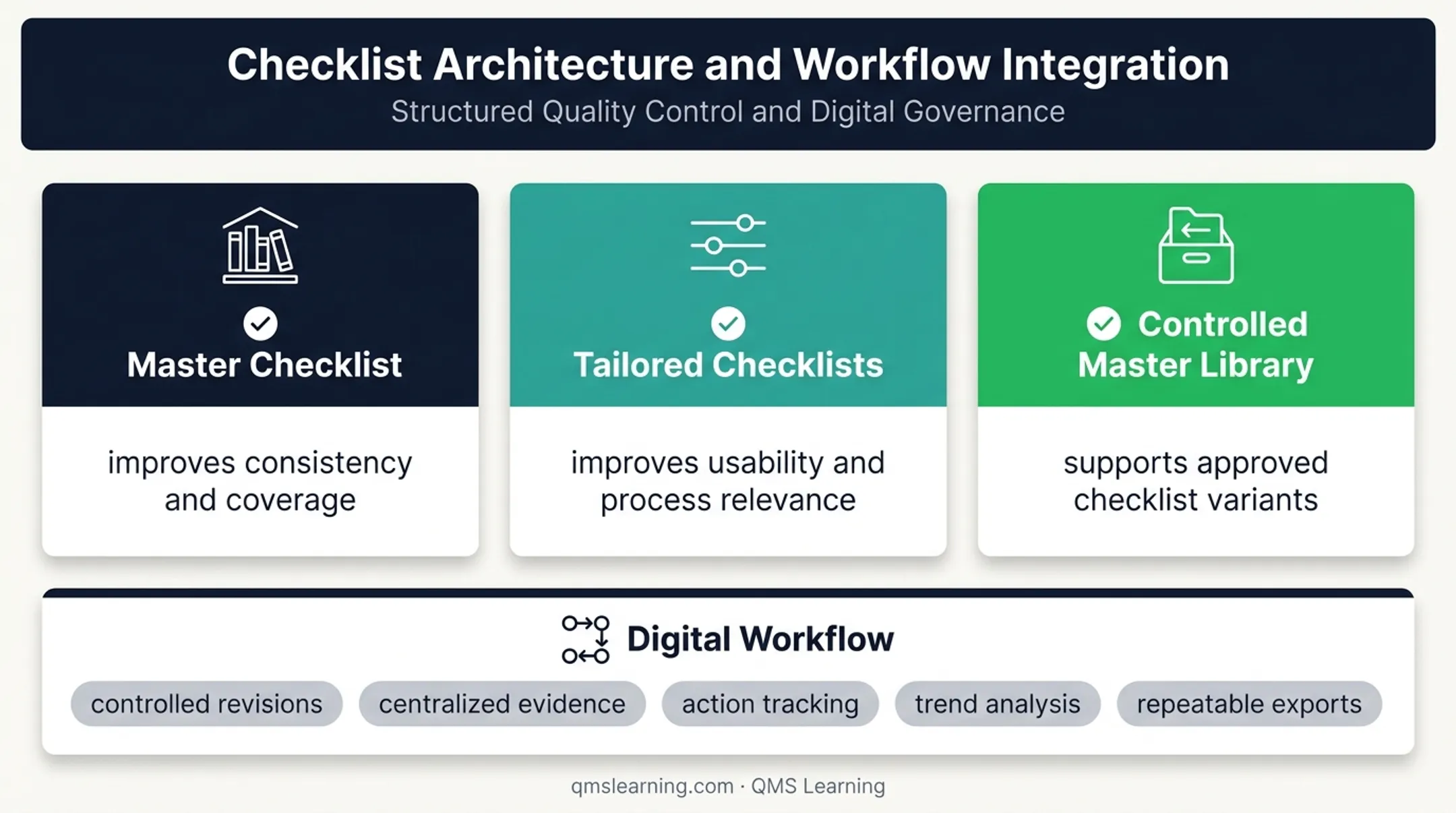Click the archive box icon above Controlled Master Library
The image size is (1456, 813).
(x=1196, y=245)
